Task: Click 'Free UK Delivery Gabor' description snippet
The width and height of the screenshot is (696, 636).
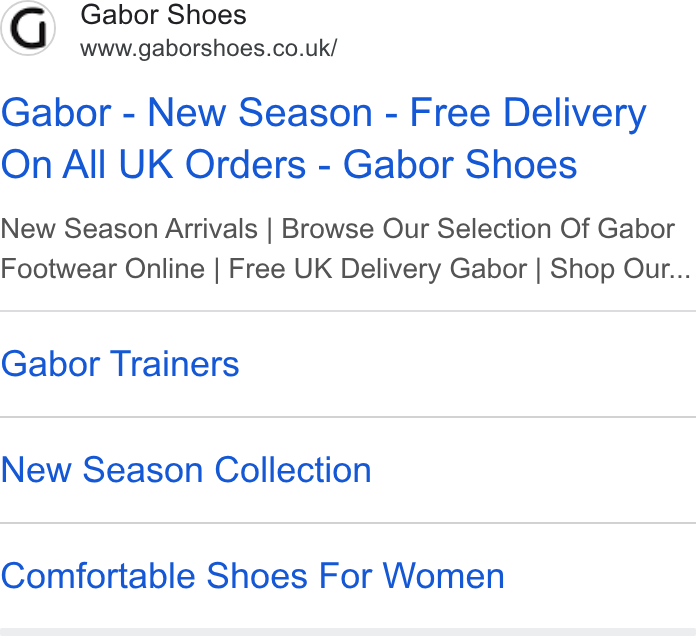Action: coord(378,269)
